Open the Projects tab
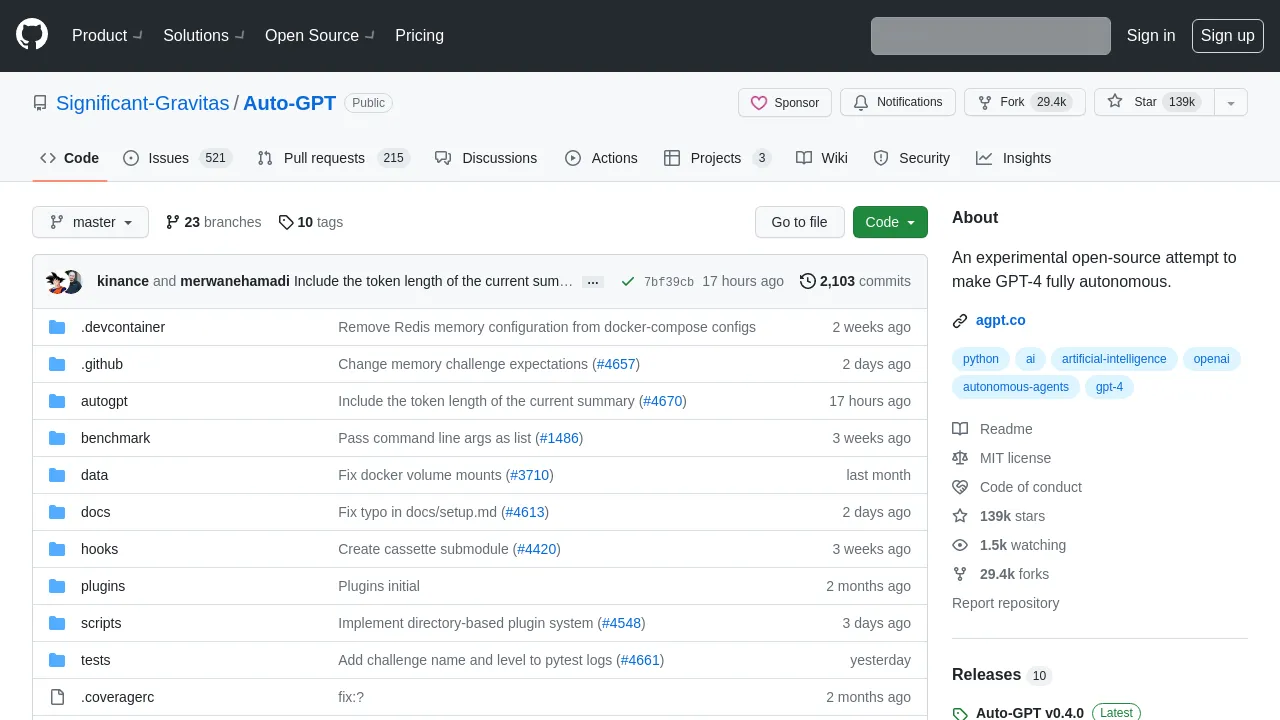 coord(717,158)
